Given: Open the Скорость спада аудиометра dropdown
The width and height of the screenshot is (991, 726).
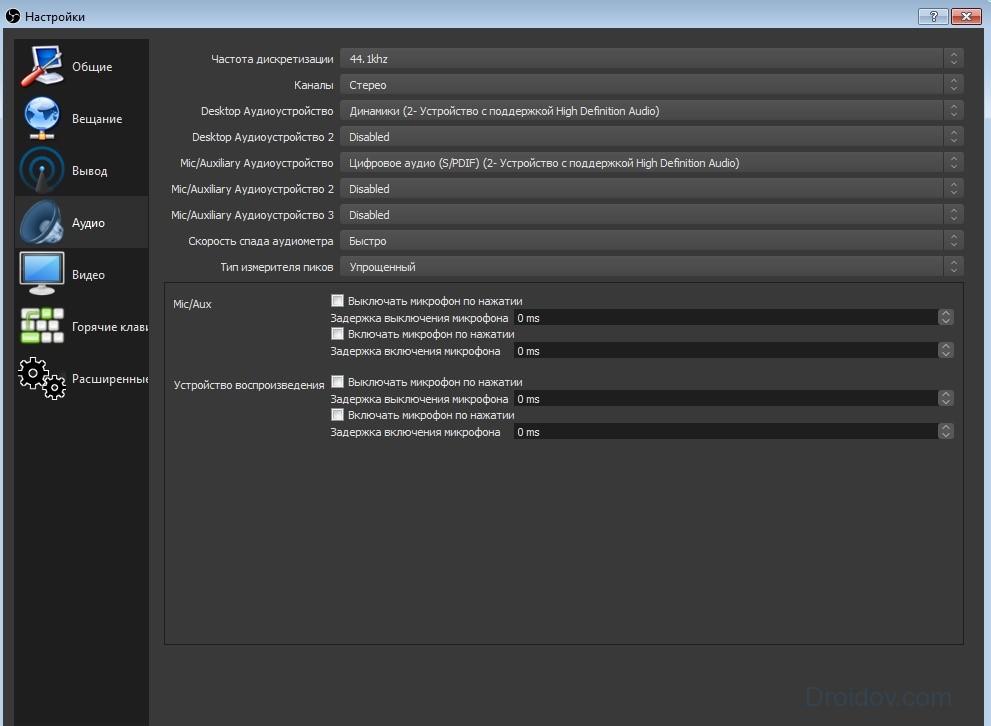Looking at the screenshot, I should 652,241.
